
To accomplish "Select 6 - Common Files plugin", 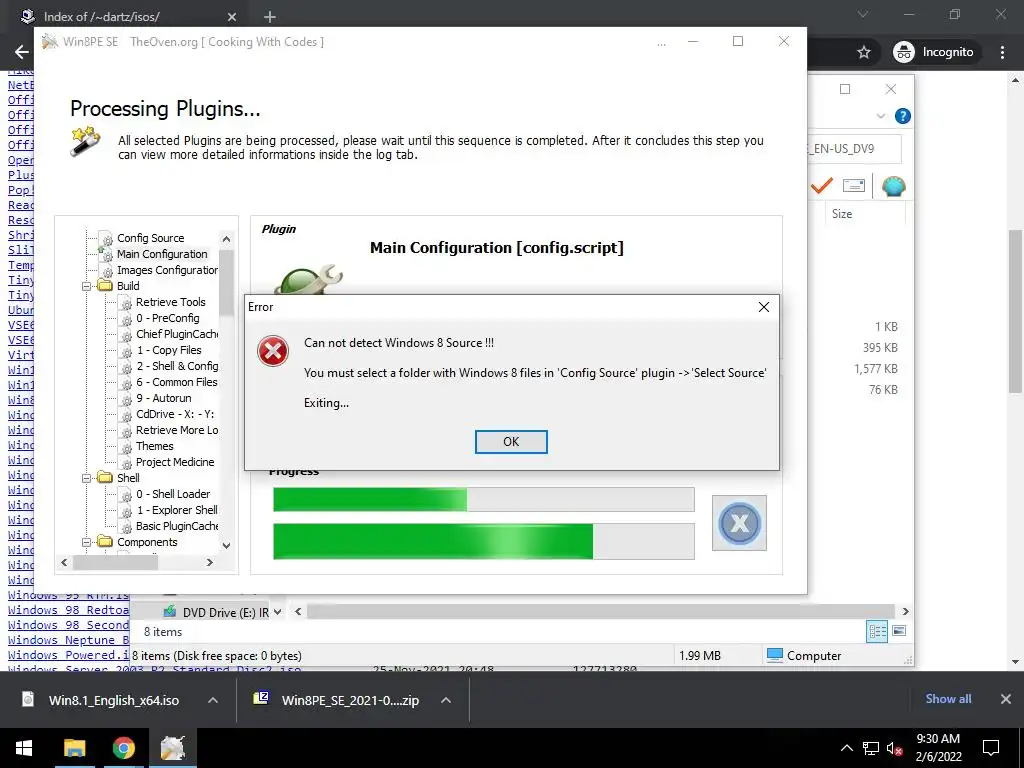I will 177,382.
